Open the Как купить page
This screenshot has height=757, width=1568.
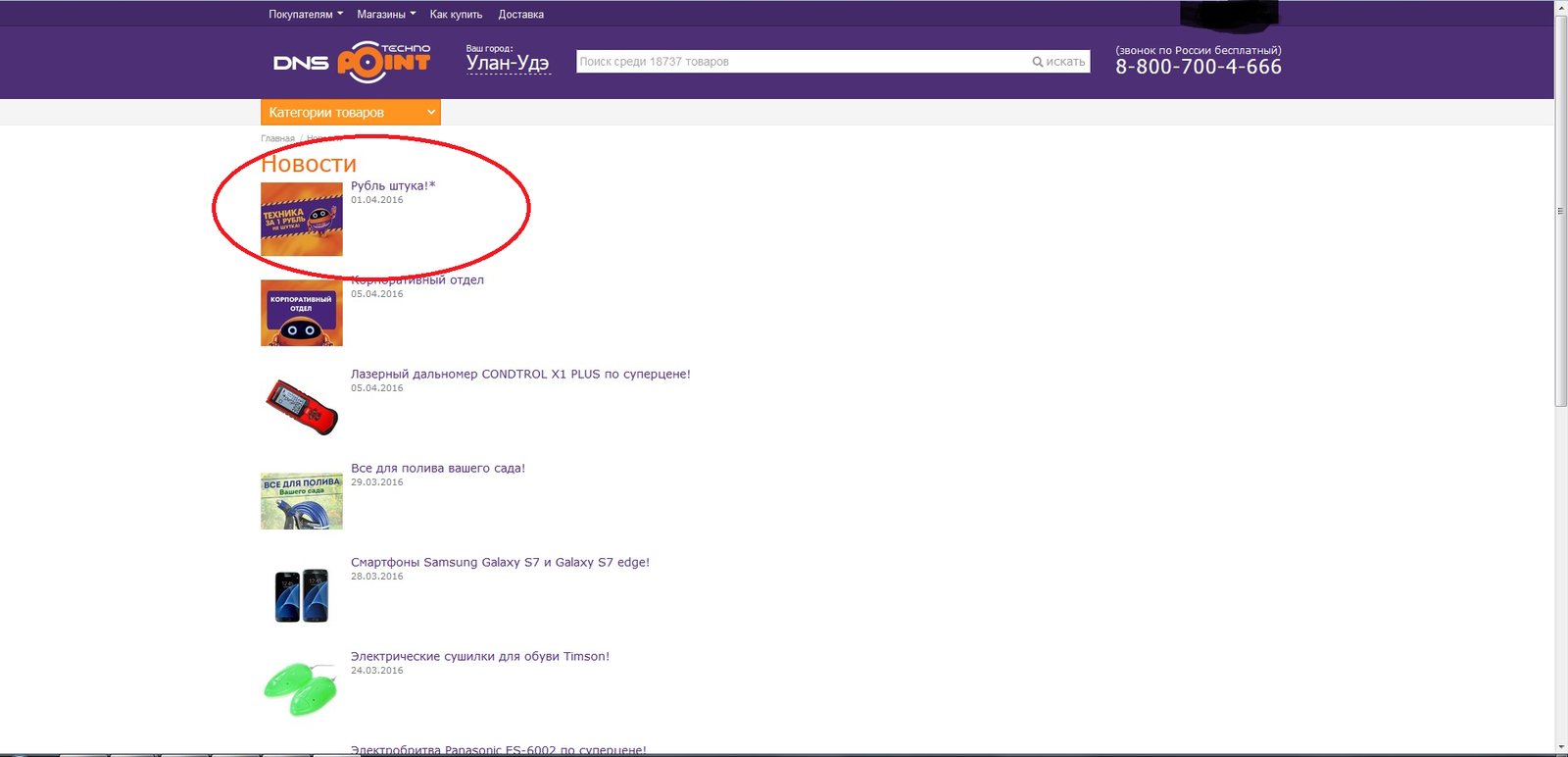pyautogui.click(x=456, y=15)
